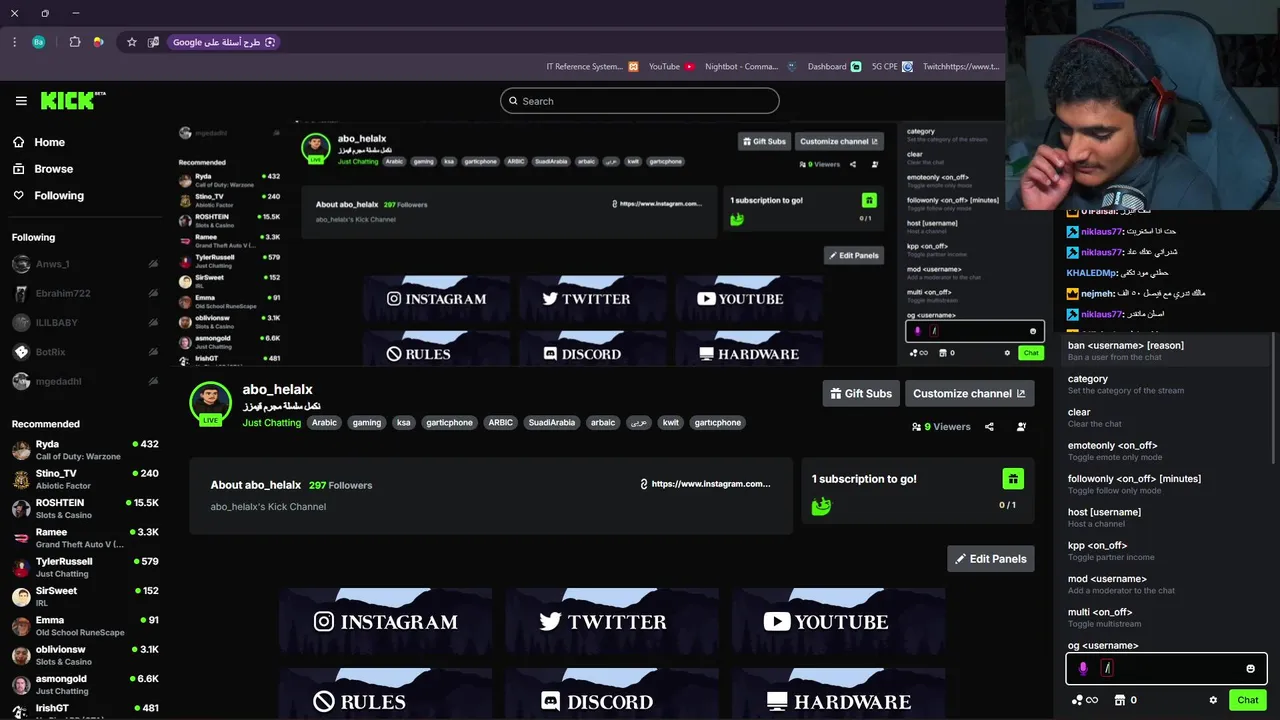The image size is (1280, 720).
Task: Open the INSTAGRAM panel banner
Action: 385,622
